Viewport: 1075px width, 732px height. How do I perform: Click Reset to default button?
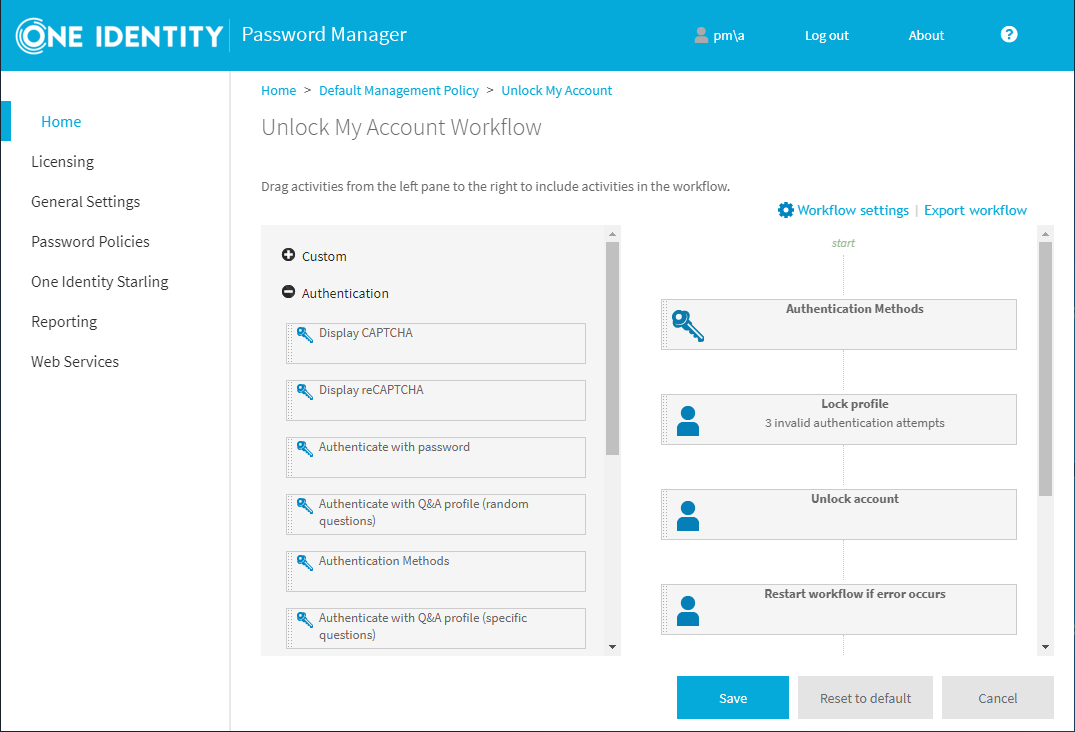pos(865,698)
